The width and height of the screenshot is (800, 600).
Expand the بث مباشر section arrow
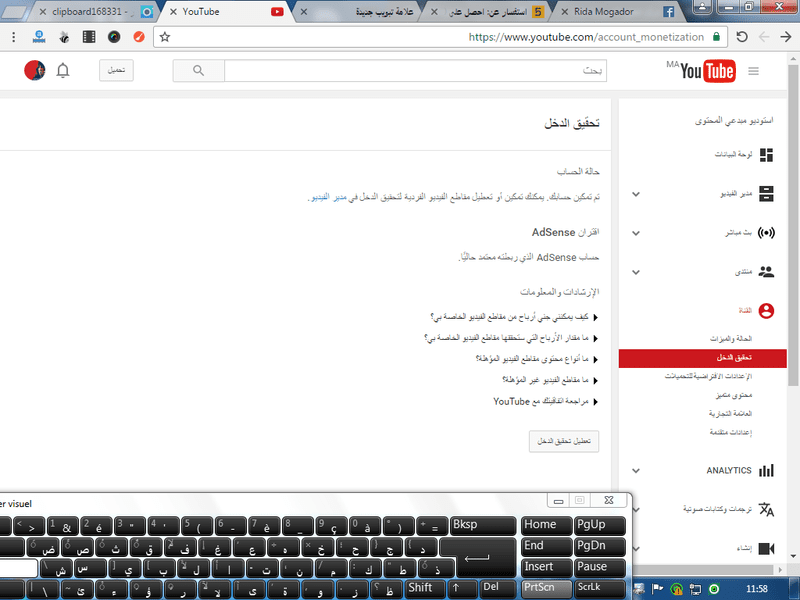point(635,233)
